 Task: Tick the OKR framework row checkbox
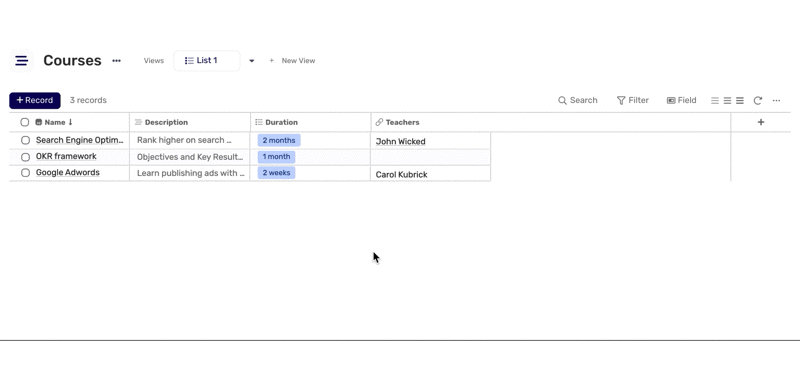point(25,157)
